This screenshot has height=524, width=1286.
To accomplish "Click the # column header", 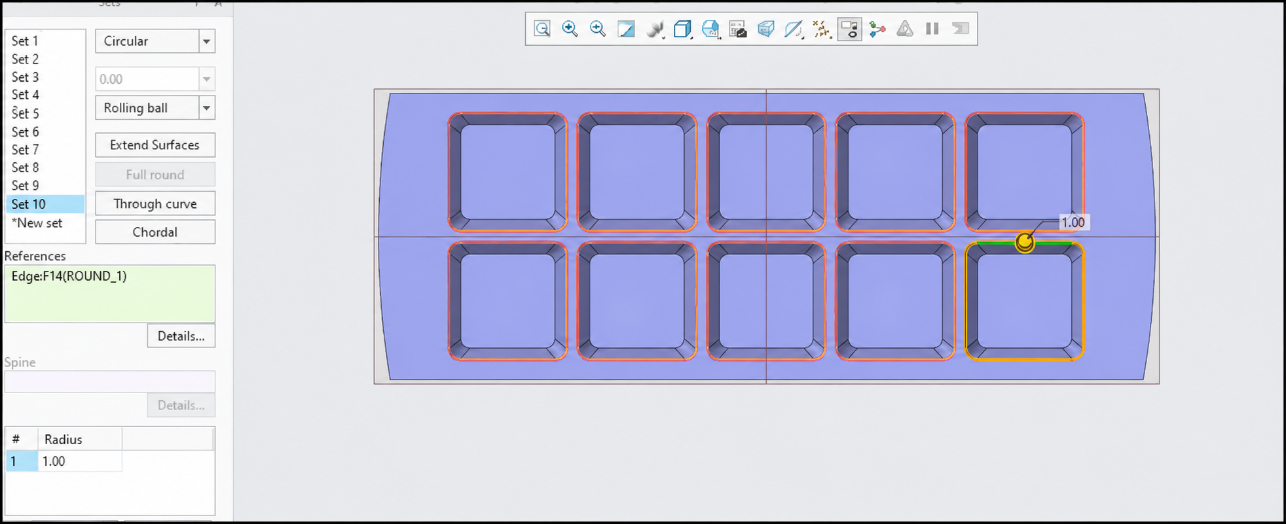I will click(21, 439).
